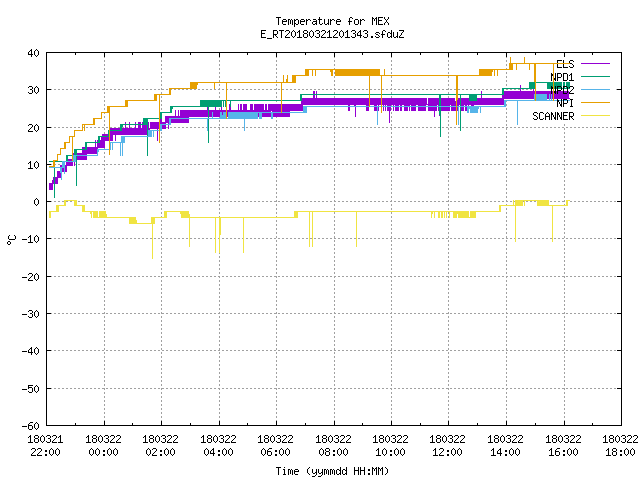This screenshot has width=640, height=480.
Task: Click the °C y-axis unit label
Action: [x=11, y=240]
